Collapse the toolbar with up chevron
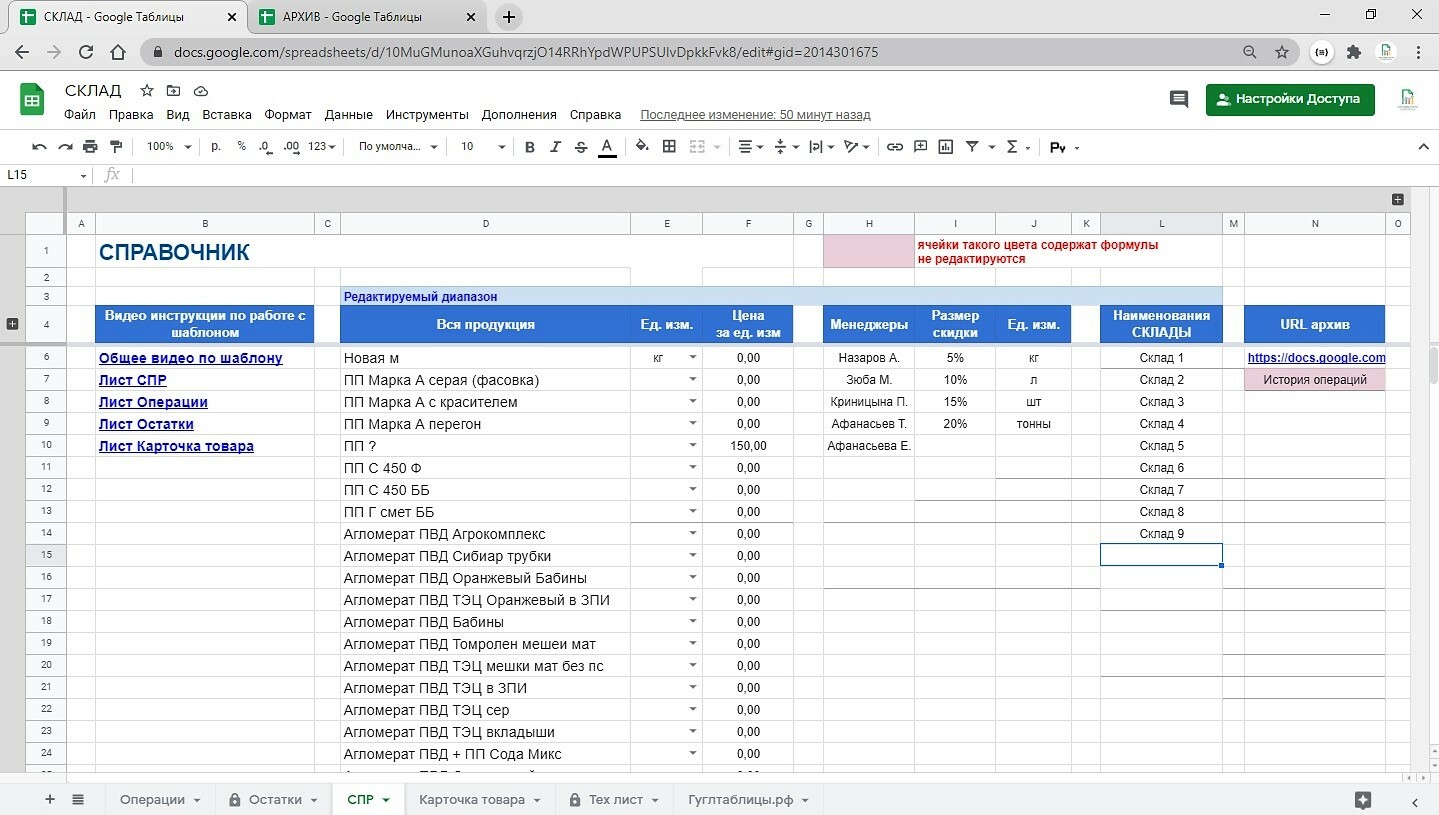The width and height of the screenshot is (1439, 815). (x=1423, y=147)
